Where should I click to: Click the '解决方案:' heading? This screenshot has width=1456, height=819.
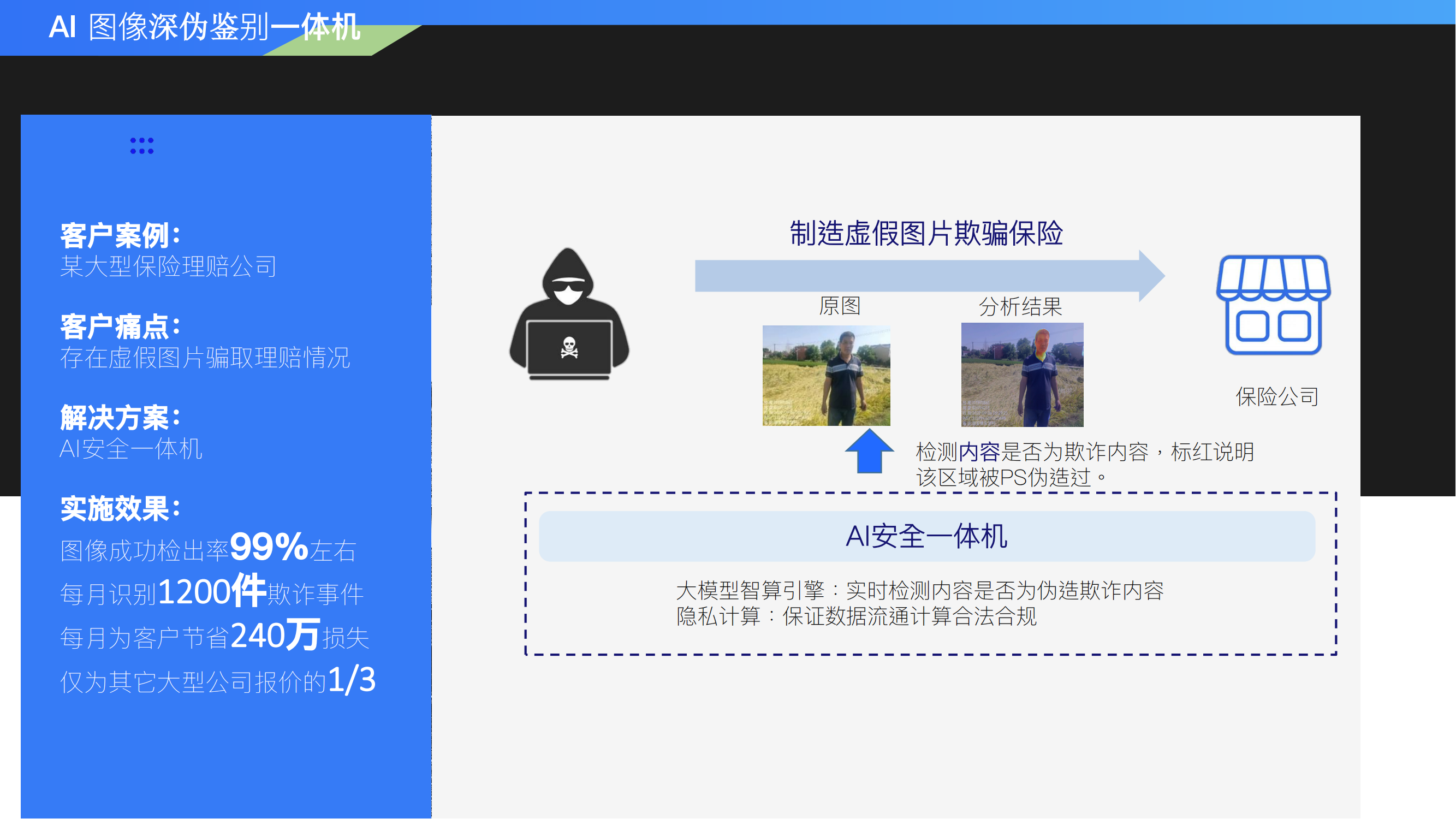coord(121,418)
